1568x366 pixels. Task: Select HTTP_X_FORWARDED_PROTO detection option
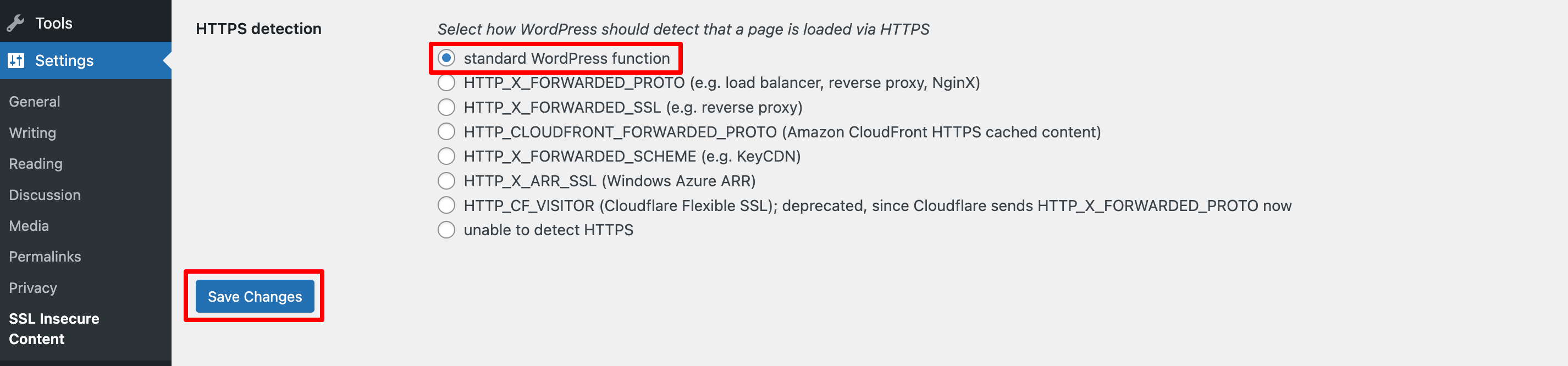[446, 82]
